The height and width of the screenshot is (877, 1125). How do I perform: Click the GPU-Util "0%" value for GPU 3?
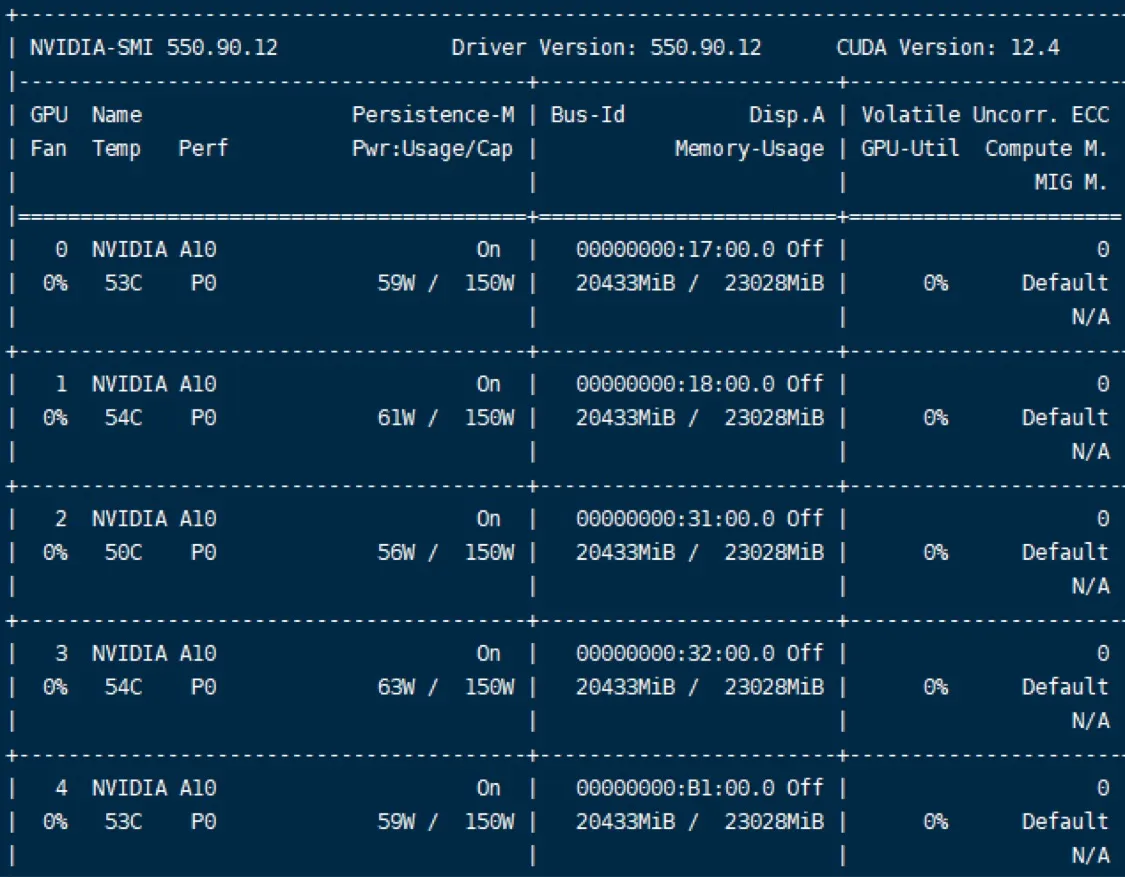pos(936,688)
